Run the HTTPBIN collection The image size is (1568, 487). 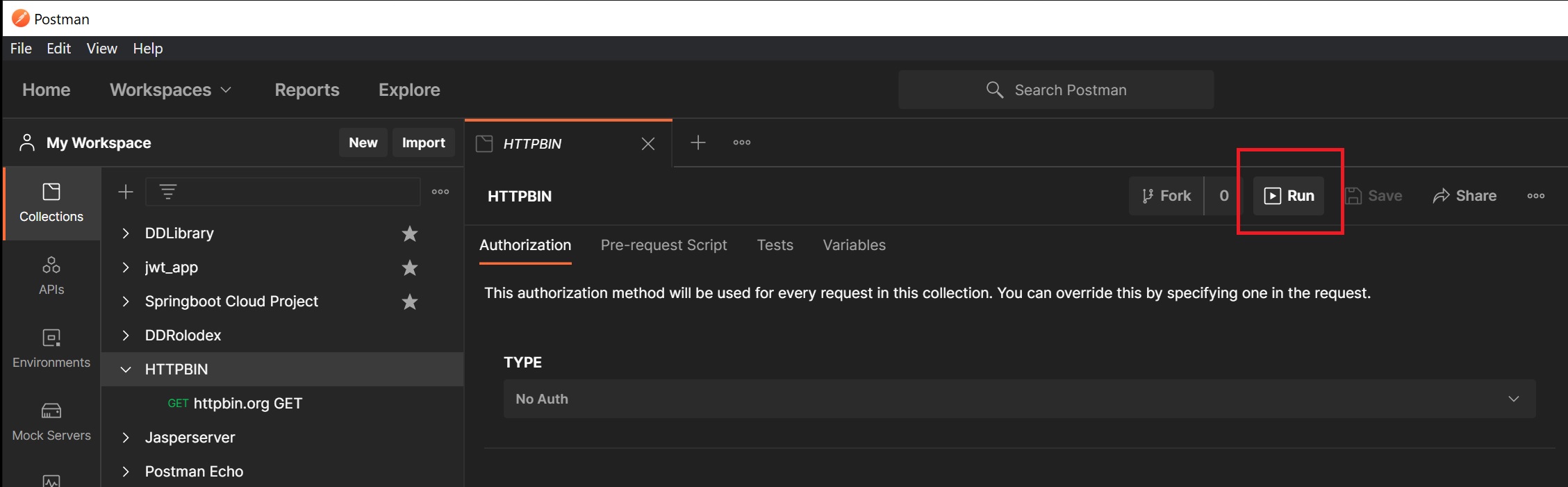[x=1289, y=196]
